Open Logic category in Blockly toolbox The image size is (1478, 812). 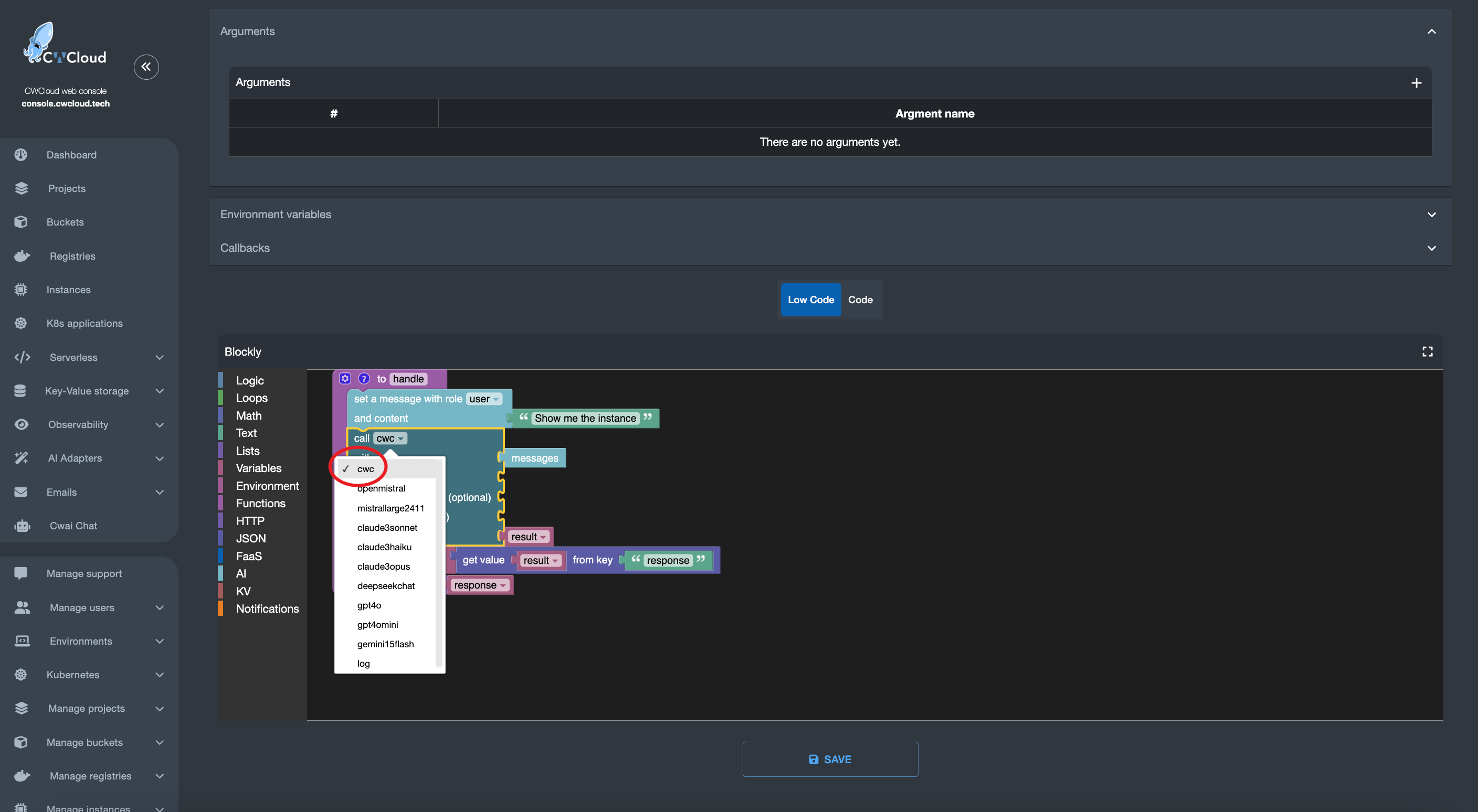(250, 380)
